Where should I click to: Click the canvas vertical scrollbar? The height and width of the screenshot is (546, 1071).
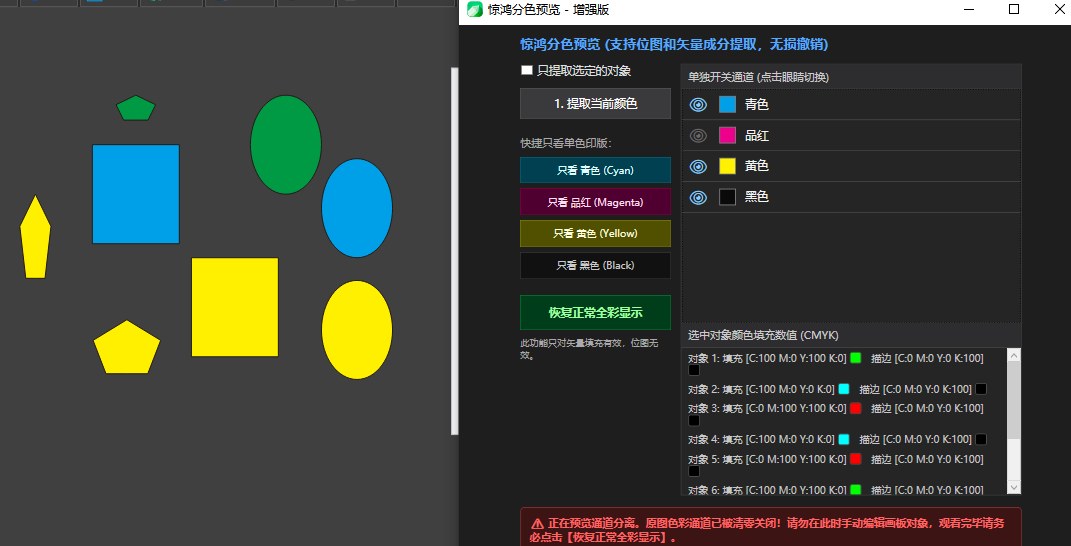tap(455, 251)
